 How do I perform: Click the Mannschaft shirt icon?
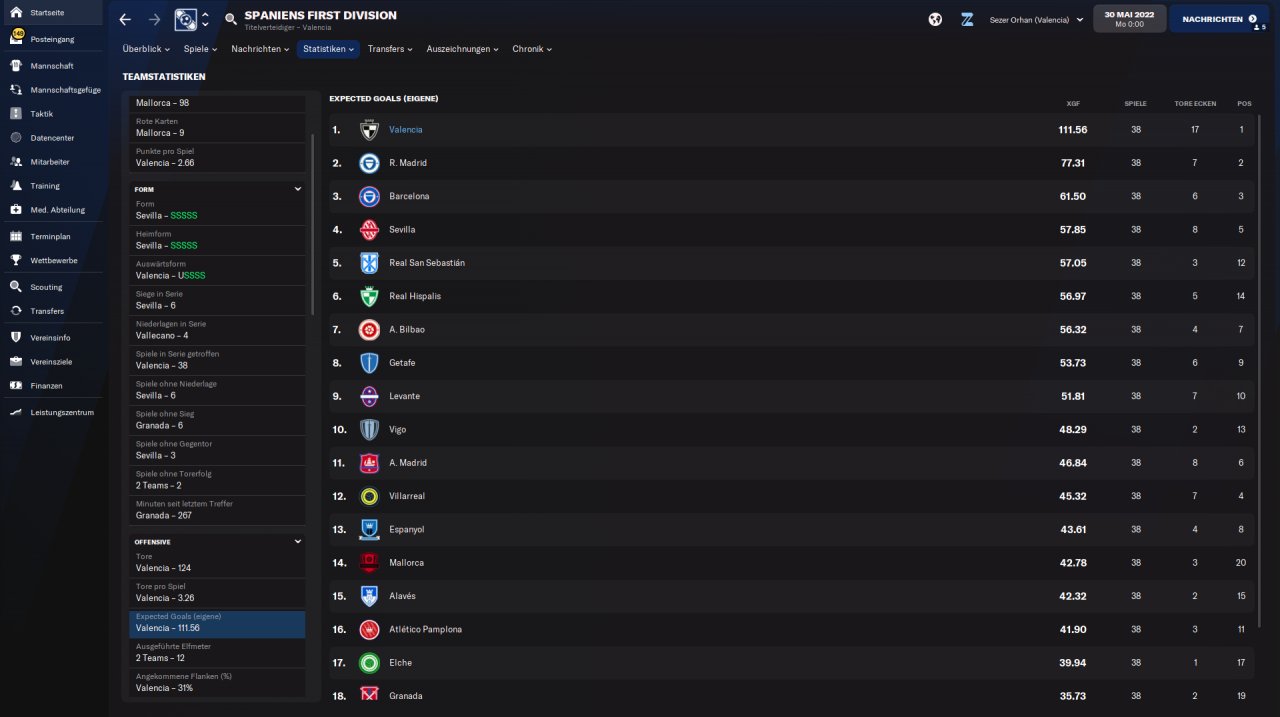[16, 65]
